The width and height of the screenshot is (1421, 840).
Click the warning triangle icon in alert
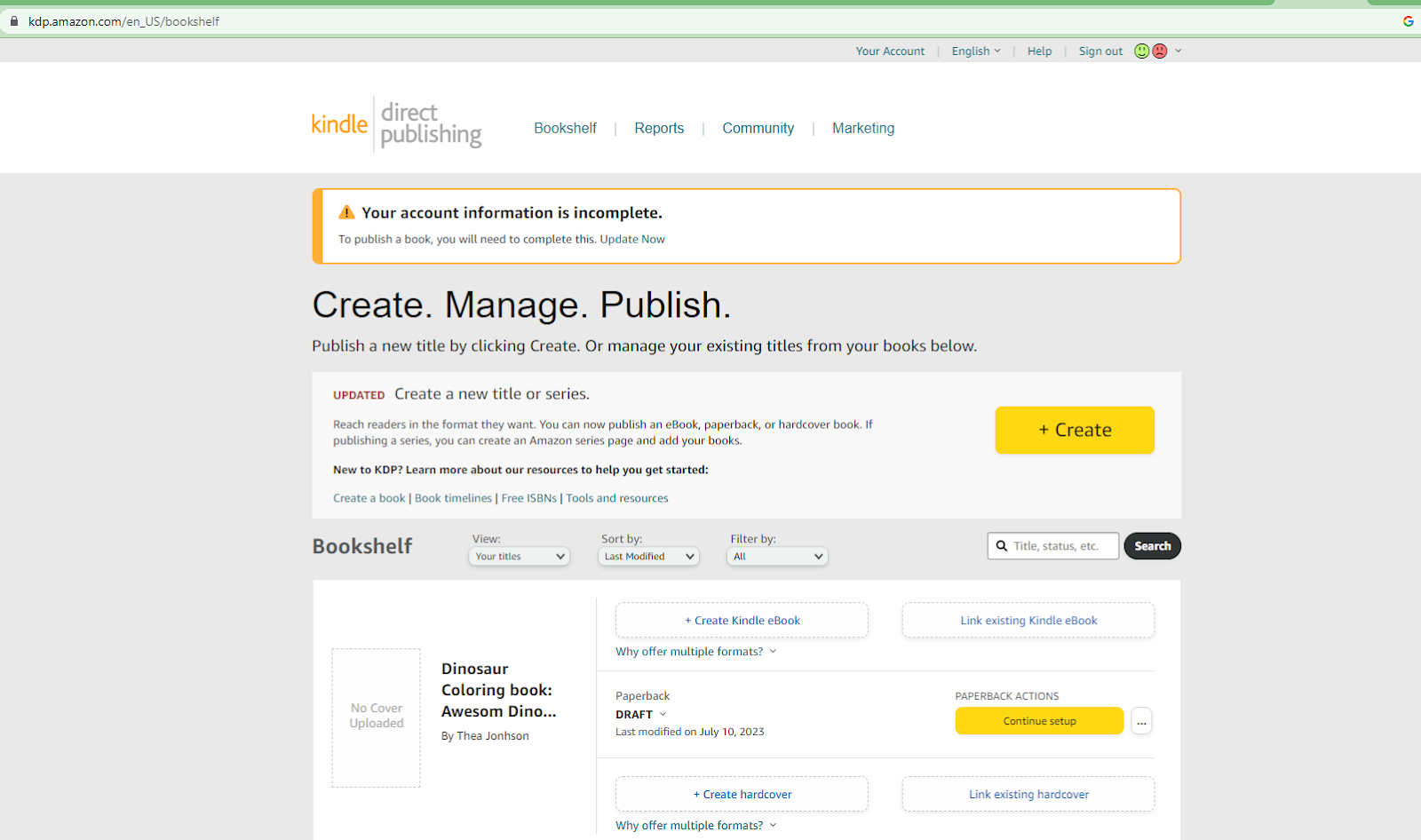point(346,212)
